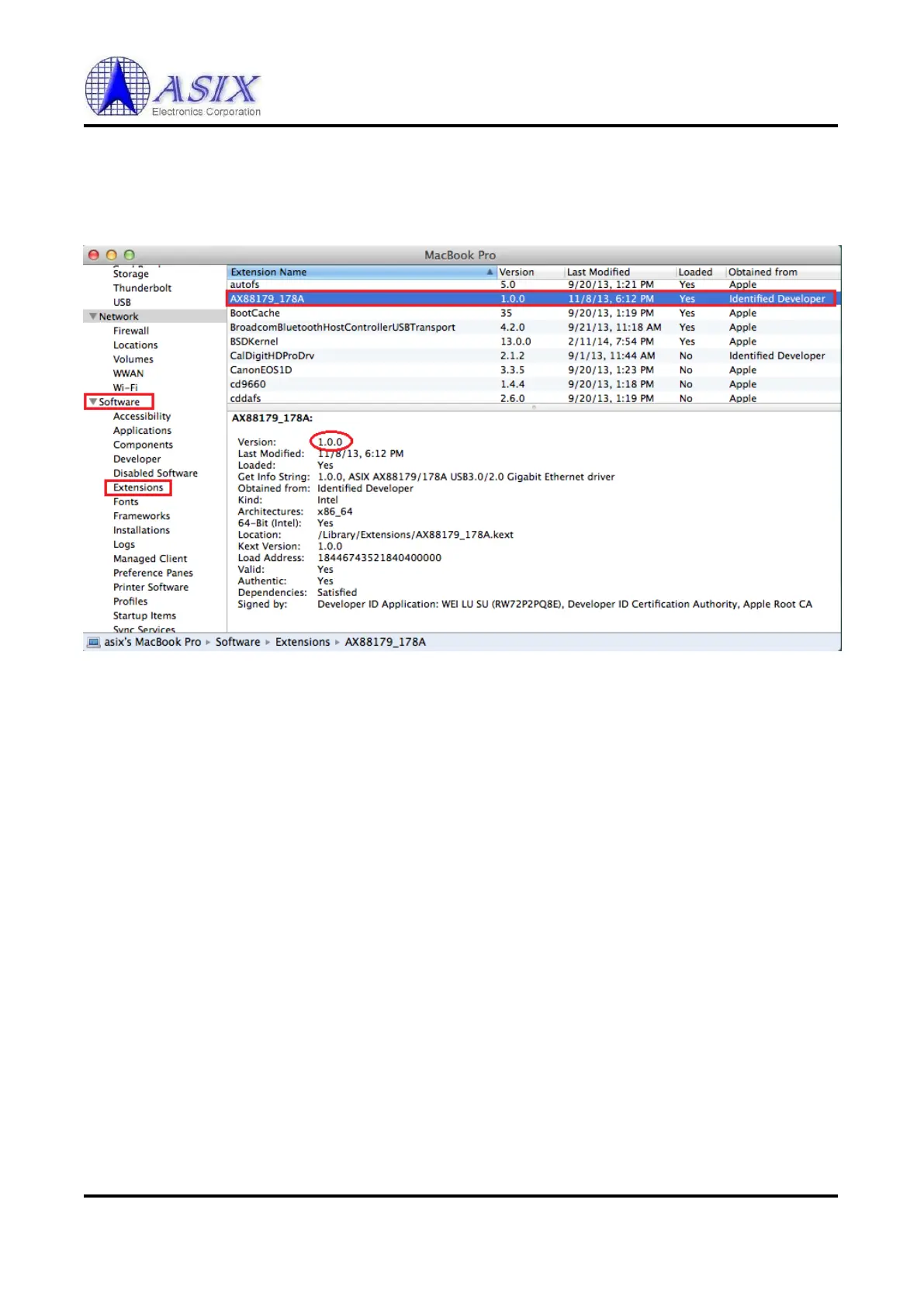Screen dimensions: 924x1307
Task: Select the cddafs extension row
Action: (534, 398)
